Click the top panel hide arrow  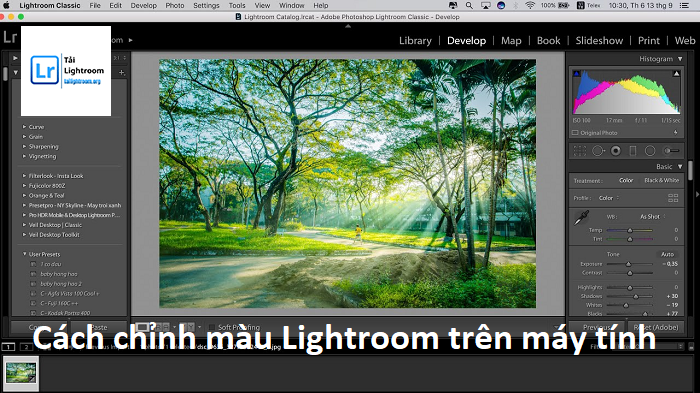pyautogui.click(x=348, y=26)
